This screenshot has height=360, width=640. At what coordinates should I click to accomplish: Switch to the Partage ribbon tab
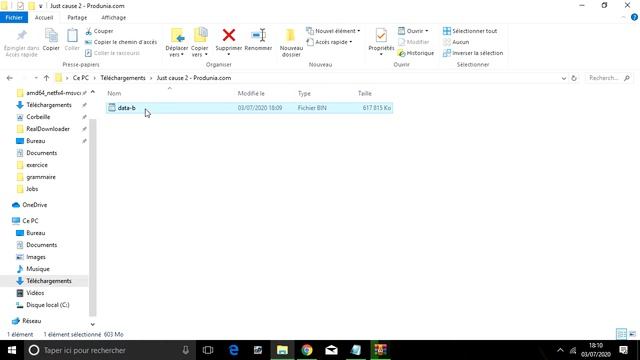coord(77,18)
